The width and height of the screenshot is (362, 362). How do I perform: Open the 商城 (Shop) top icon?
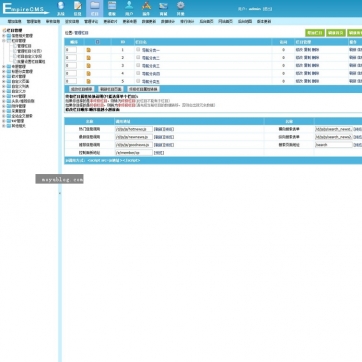163,8
